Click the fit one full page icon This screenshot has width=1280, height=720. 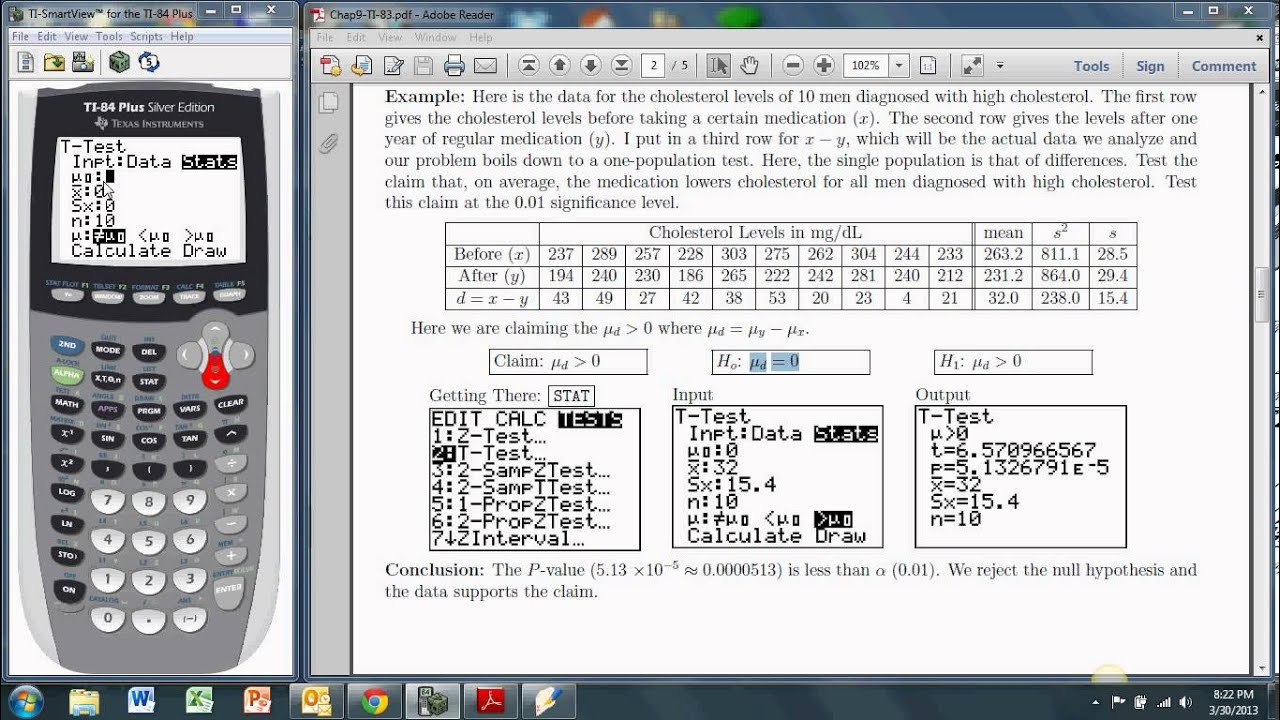(x=928, y=66)
